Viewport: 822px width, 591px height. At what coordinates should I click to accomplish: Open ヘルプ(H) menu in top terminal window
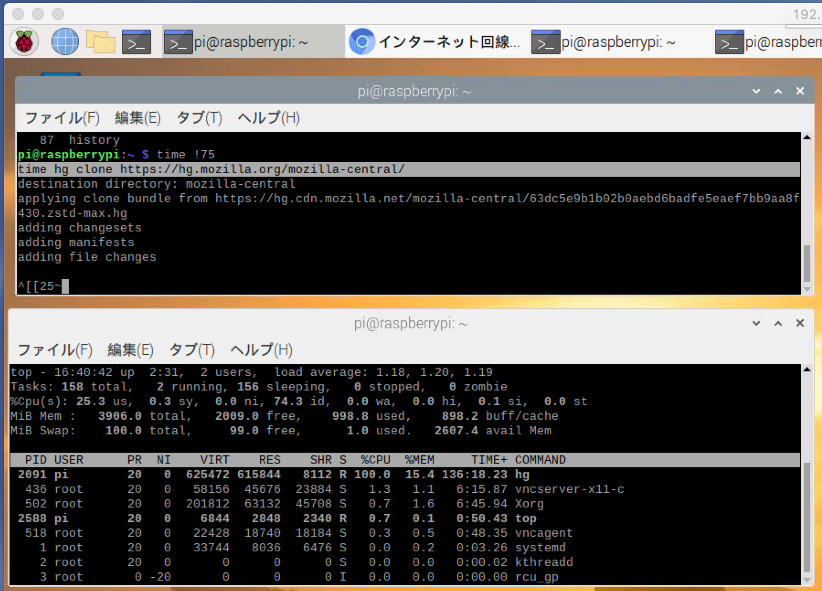click(261, 350)
